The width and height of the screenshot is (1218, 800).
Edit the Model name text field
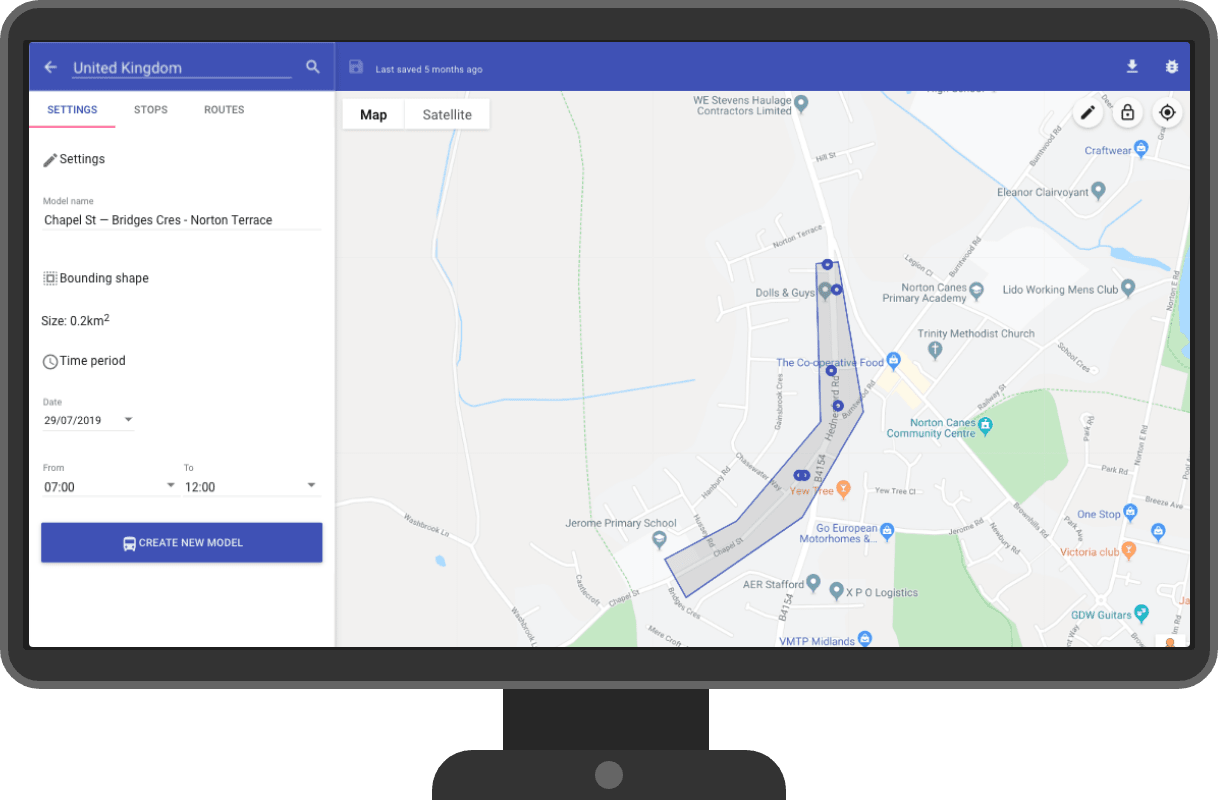click(x=182, y=220)
